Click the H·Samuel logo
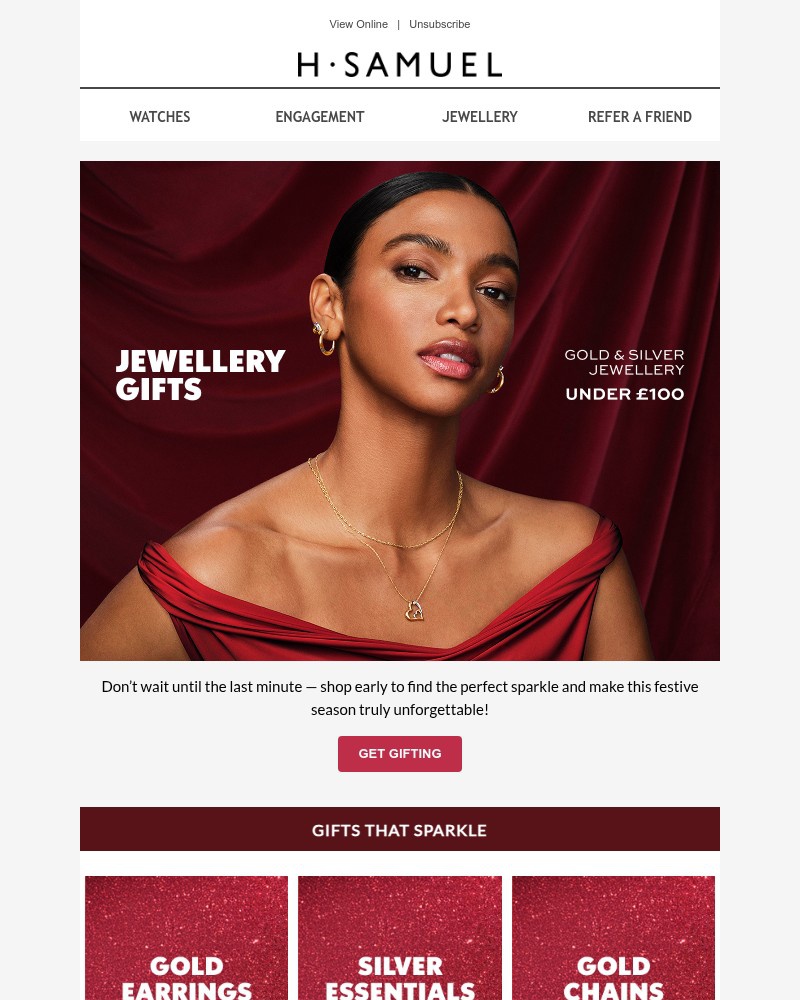Image resolution: width=800 pixels, height=1000 pixels. [x=399, y=64]
